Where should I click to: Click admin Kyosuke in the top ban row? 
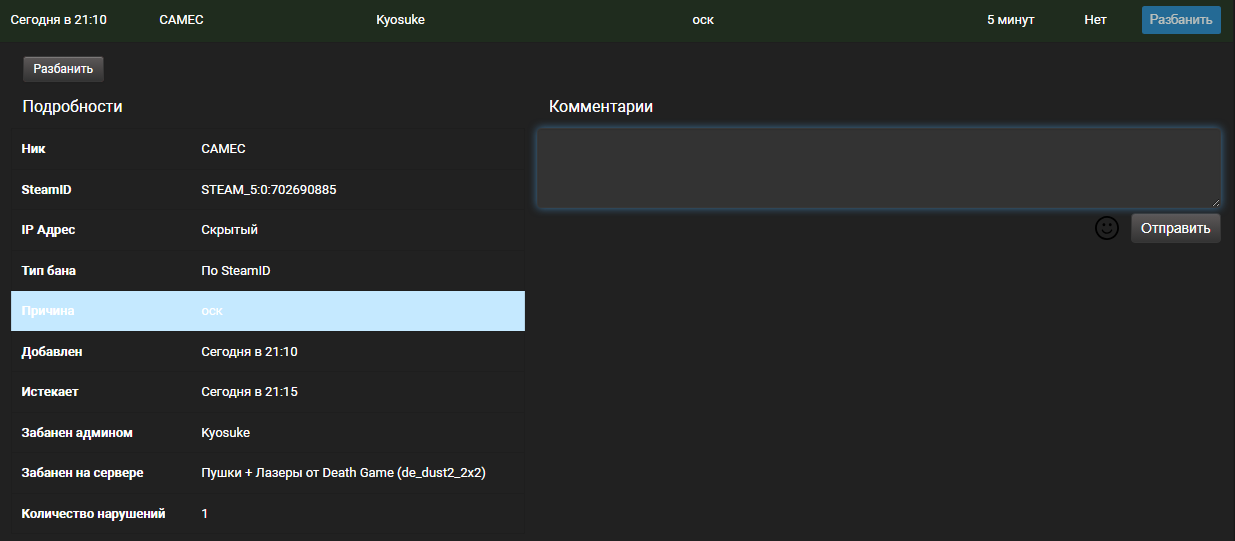400,20
